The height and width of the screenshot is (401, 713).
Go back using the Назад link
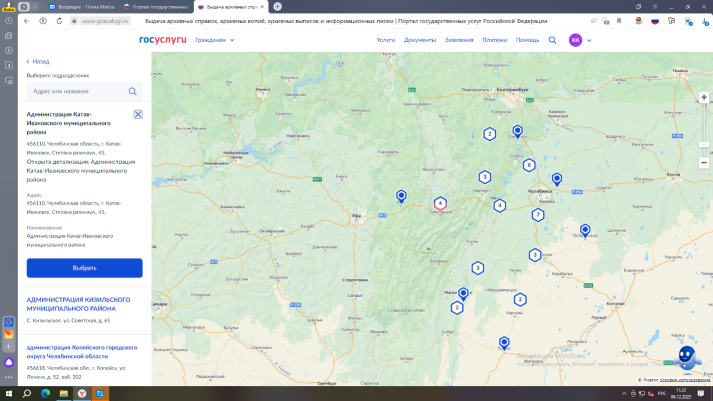tap(37, 61)
